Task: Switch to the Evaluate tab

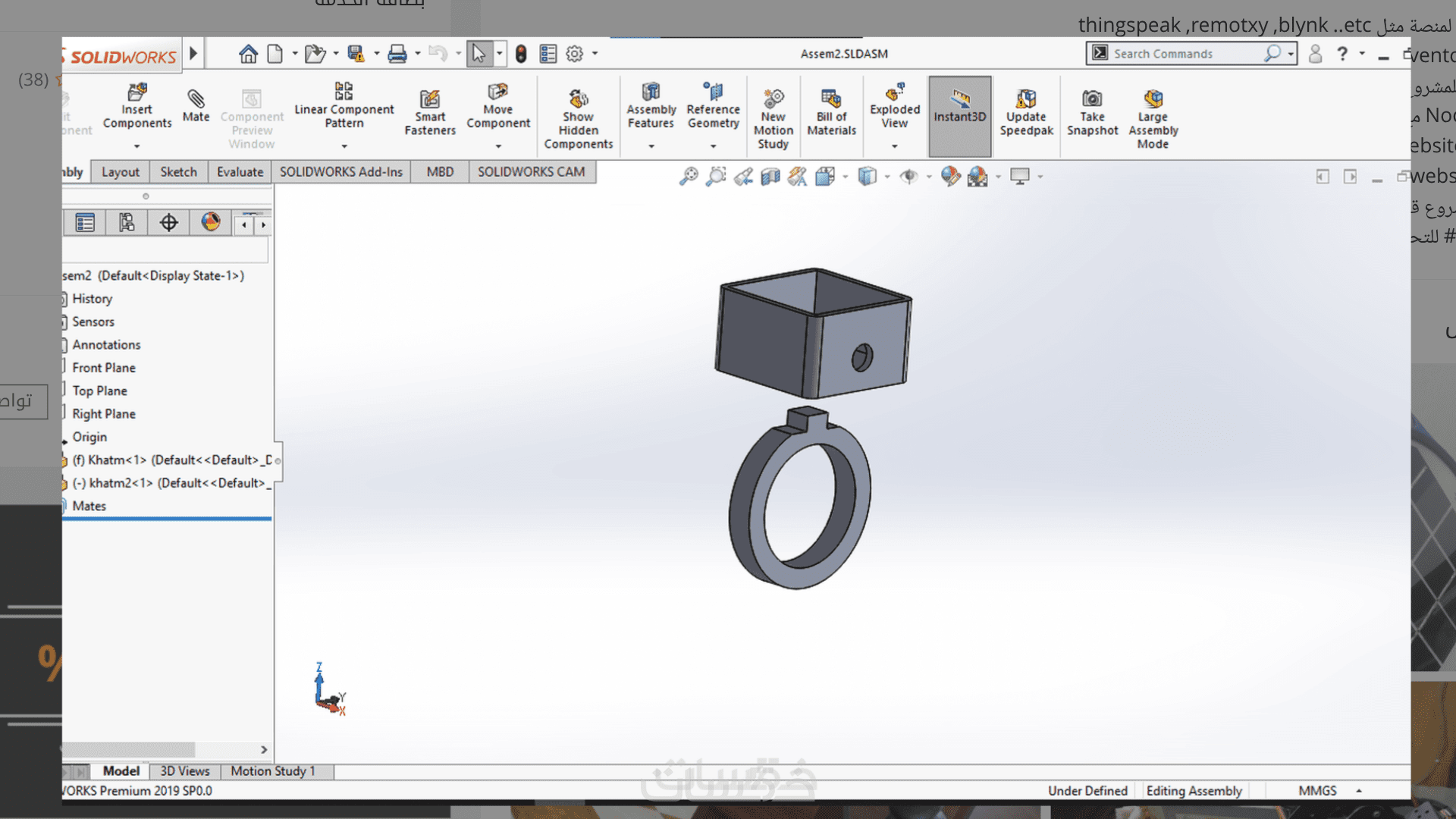Action: click(x=240, y=172)
